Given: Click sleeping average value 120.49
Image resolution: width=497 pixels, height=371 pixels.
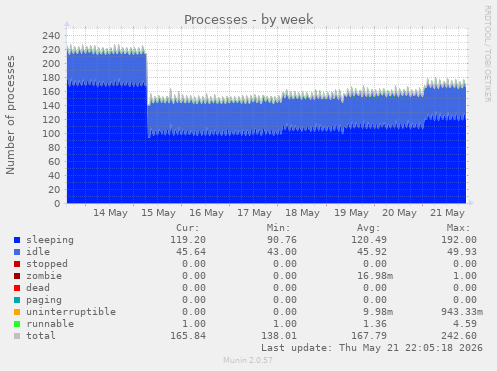Looking at the screenshot, I should [369, 240].
